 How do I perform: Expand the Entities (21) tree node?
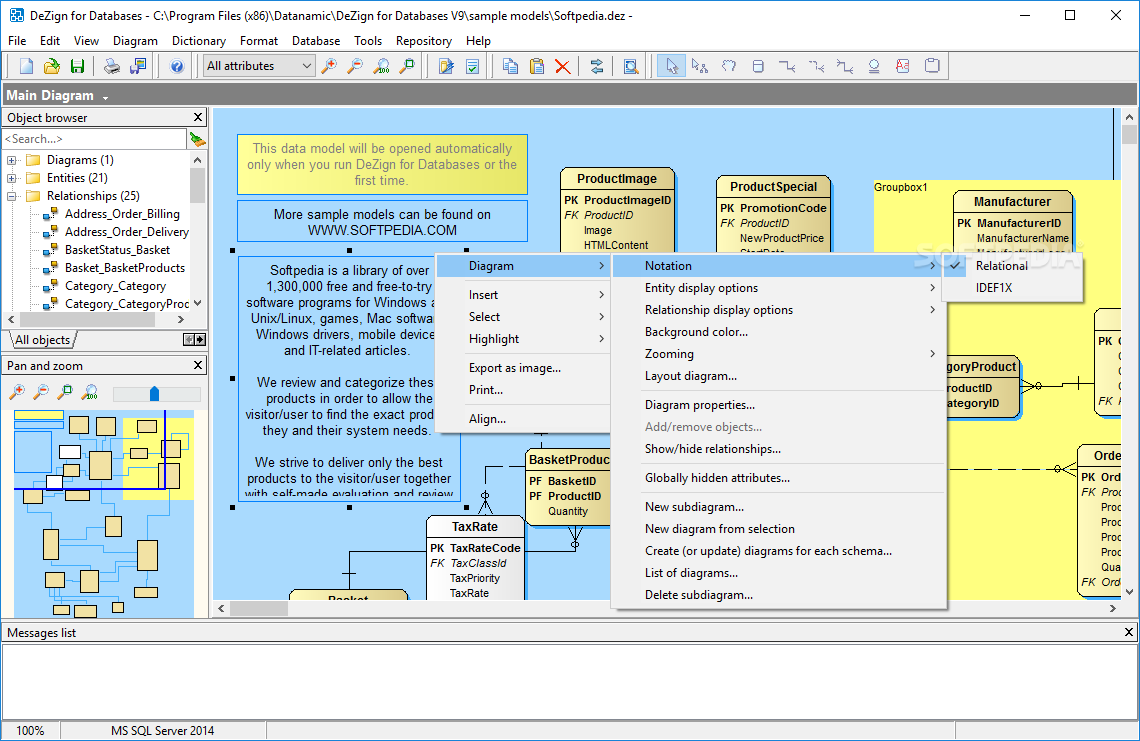click(12, 178)
